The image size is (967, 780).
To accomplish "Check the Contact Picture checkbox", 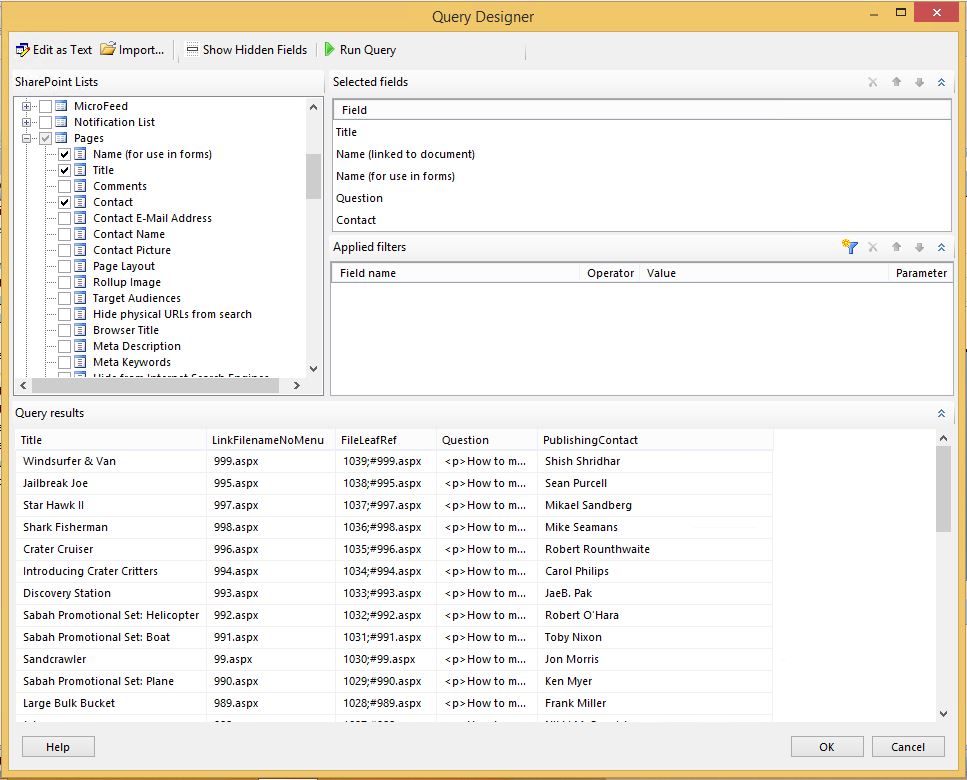I will click(65, 250).
